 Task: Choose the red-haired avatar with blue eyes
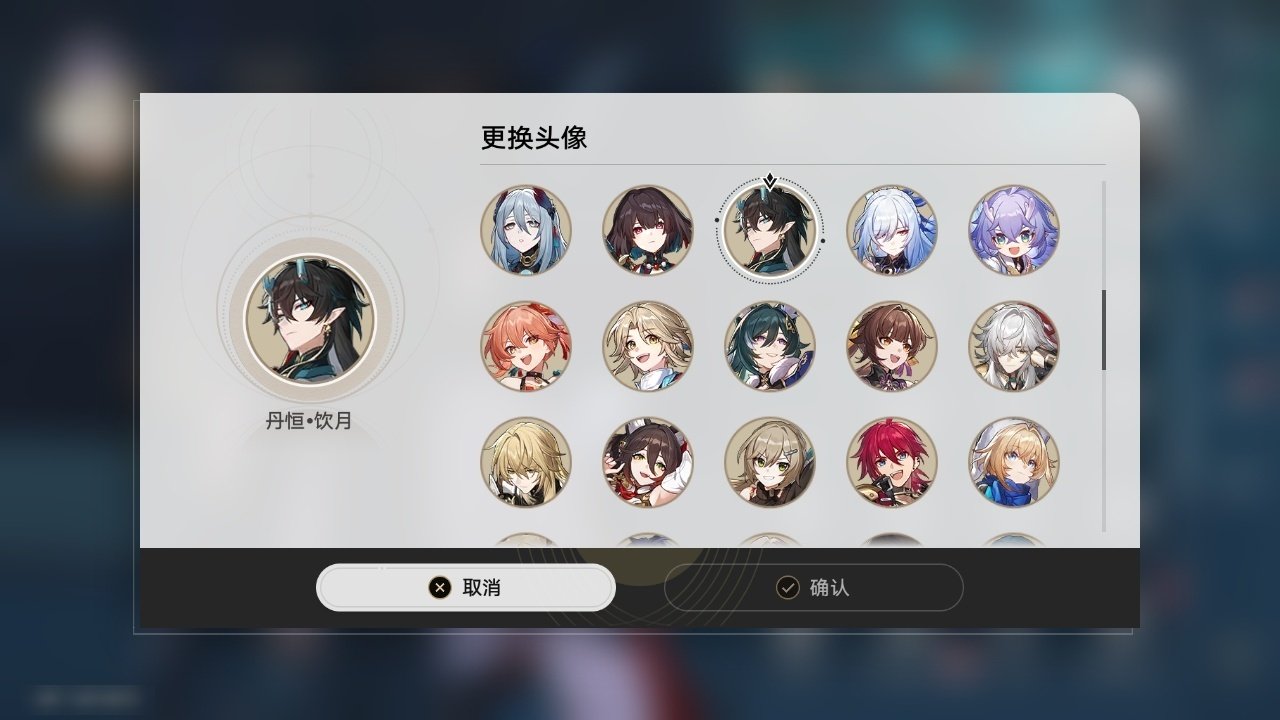892,462
